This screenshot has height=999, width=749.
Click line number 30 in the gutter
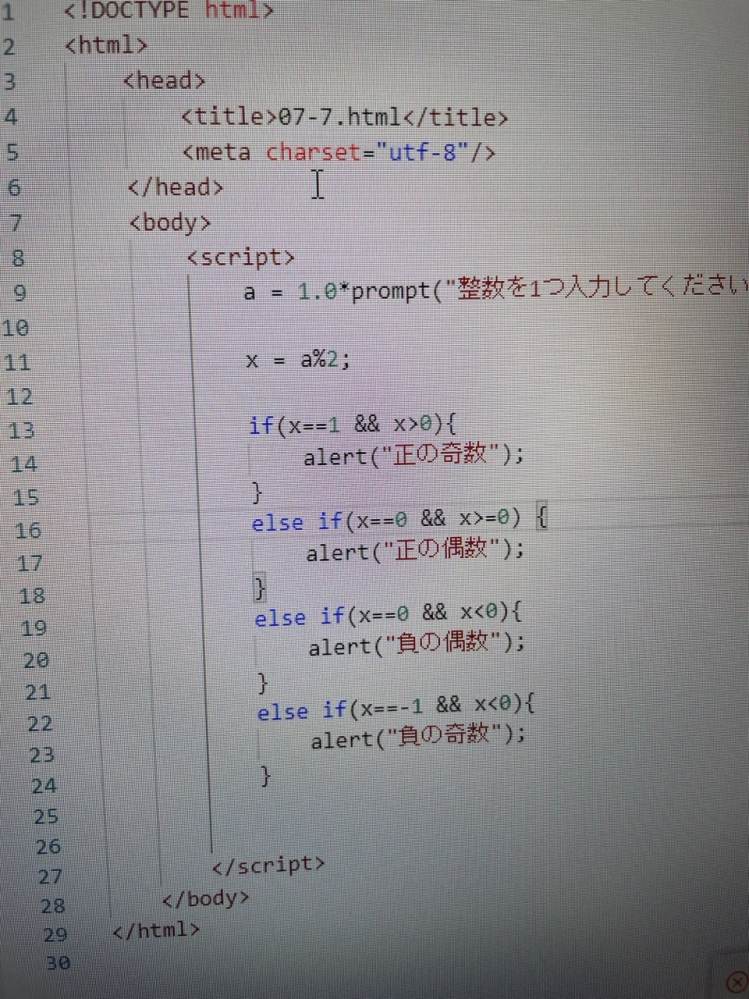(57, 962)
